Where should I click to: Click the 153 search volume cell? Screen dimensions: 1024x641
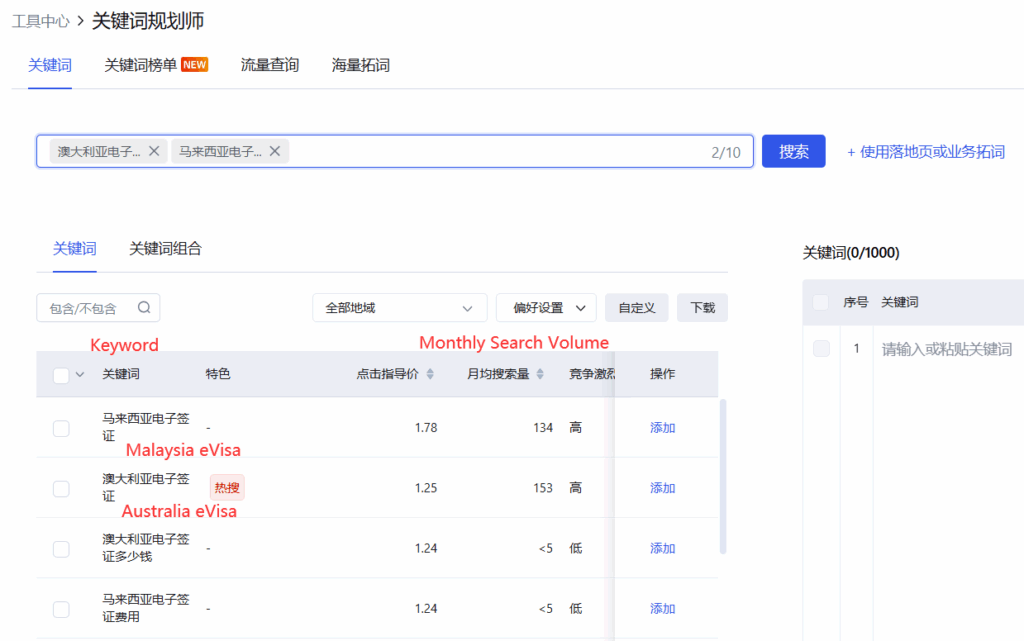543,488
